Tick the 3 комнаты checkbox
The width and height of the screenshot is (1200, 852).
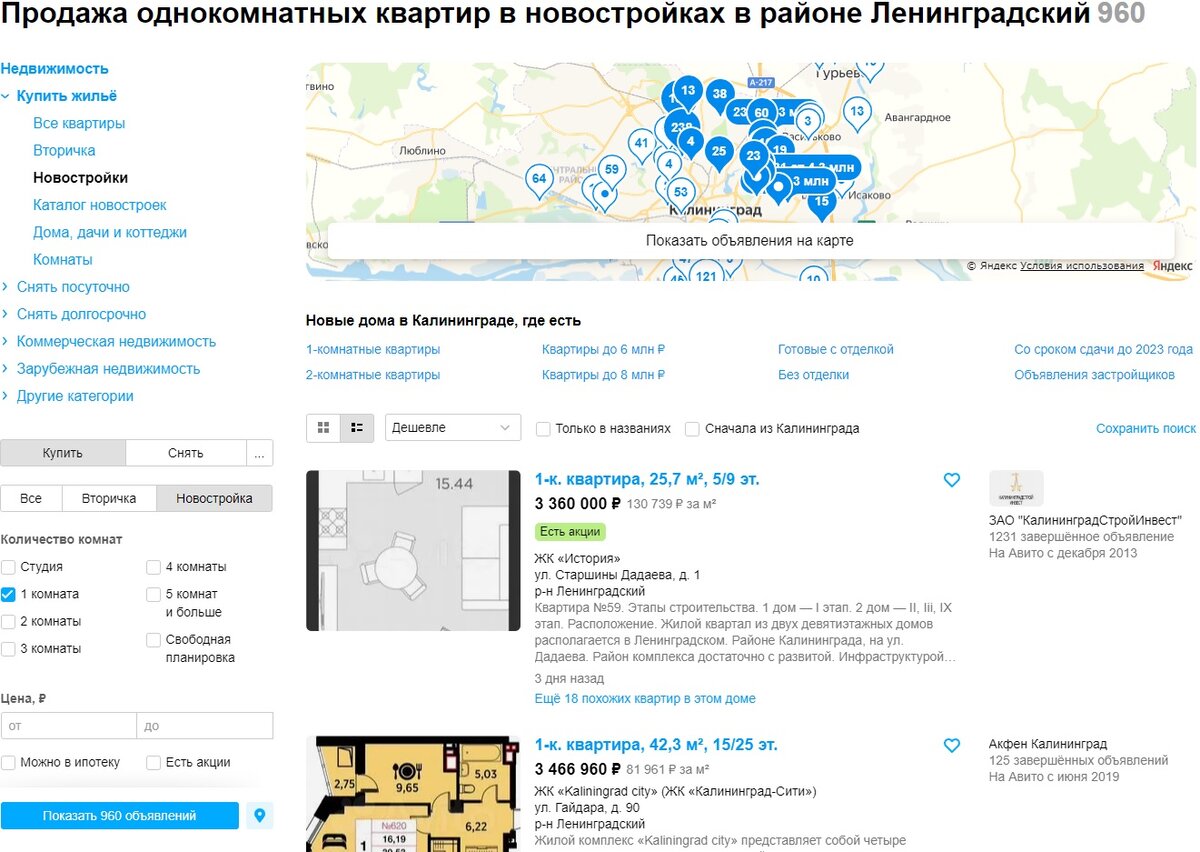point(8,649)
